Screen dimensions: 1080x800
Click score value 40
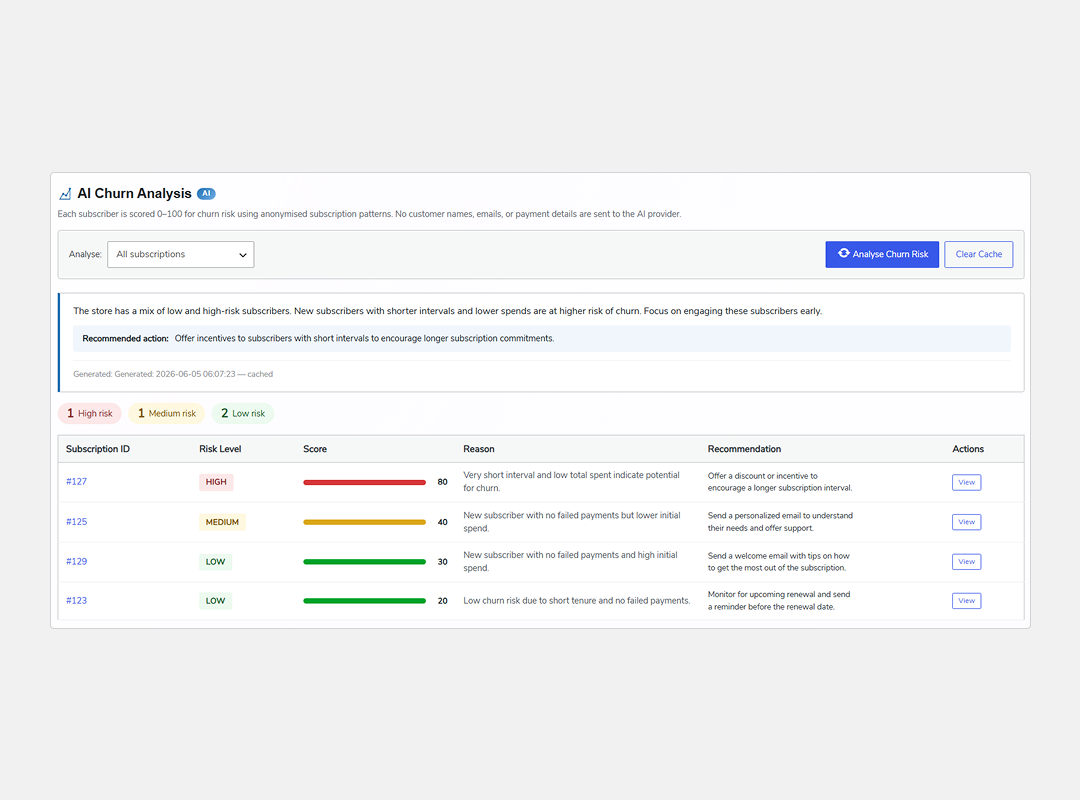[442, 522]
